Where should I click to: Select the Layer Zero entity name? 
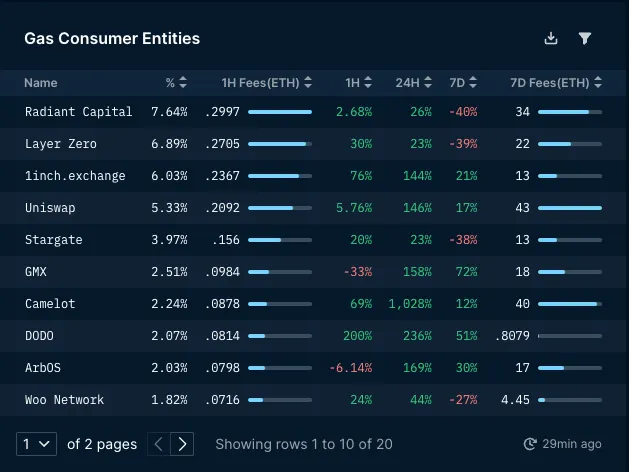pos(61,144)
